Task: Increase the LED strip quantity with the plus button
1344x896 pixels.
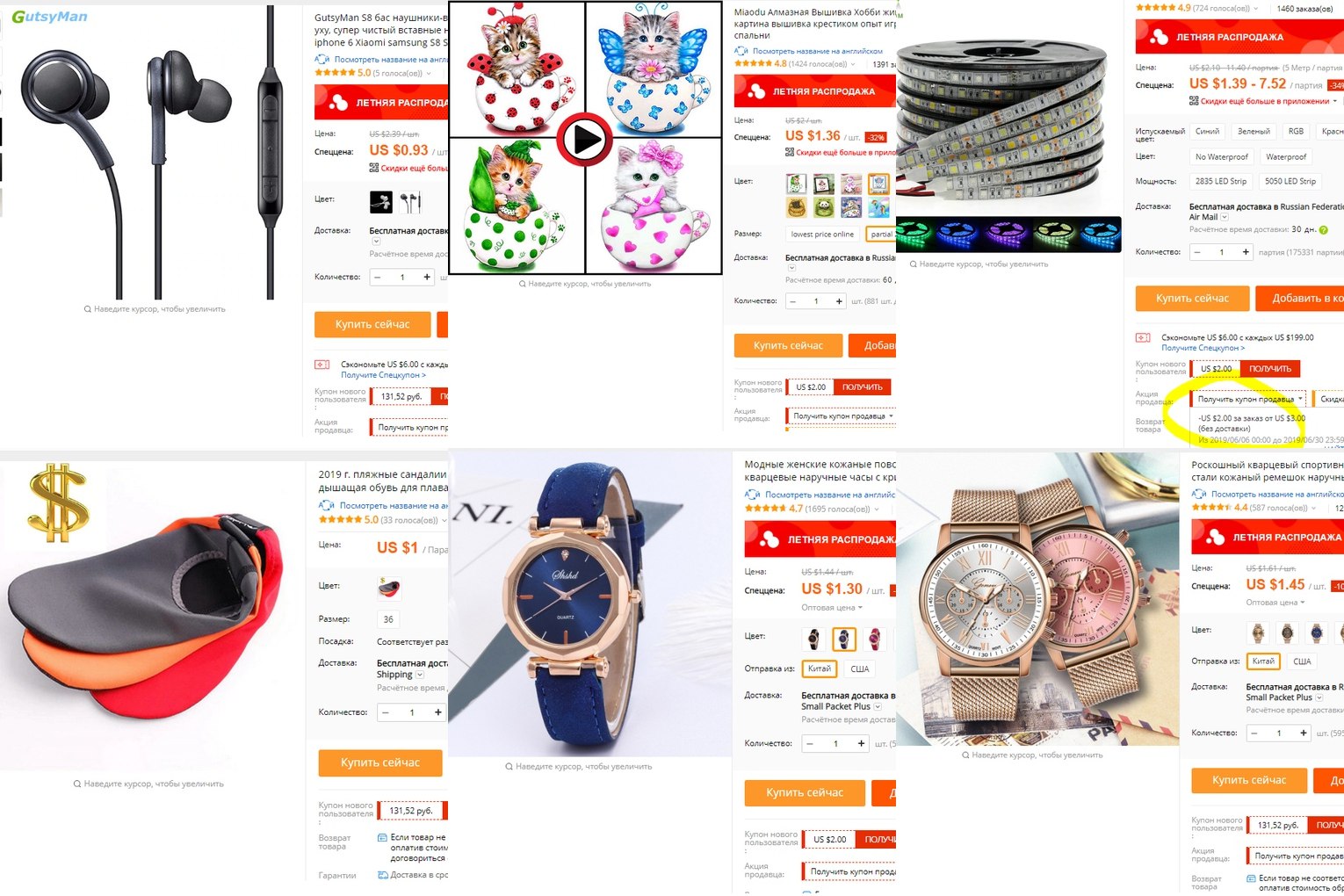Action: point(1246,252)
